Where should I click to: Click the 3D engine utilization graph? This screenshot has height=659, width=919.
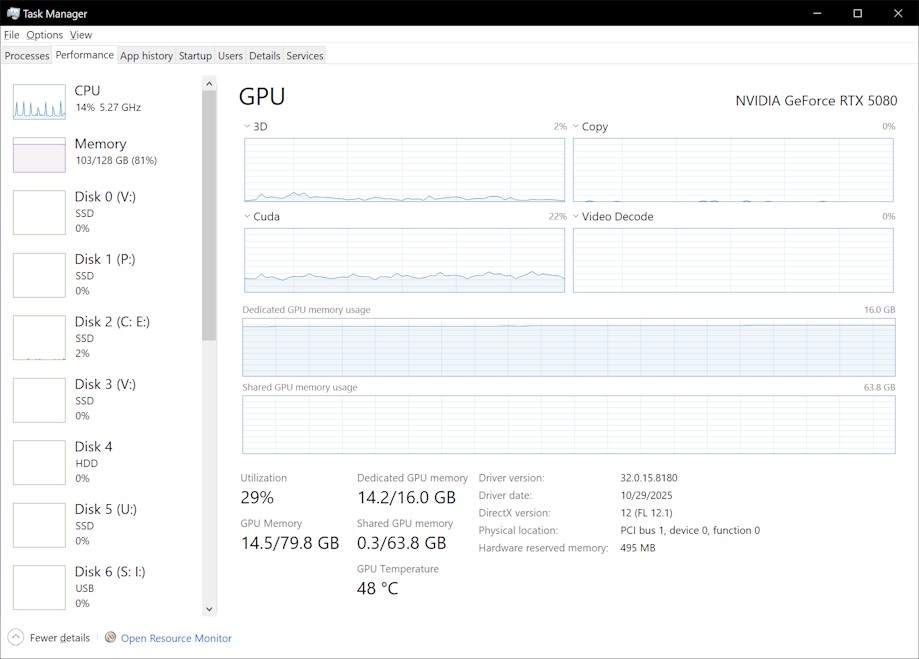point(404,170)
